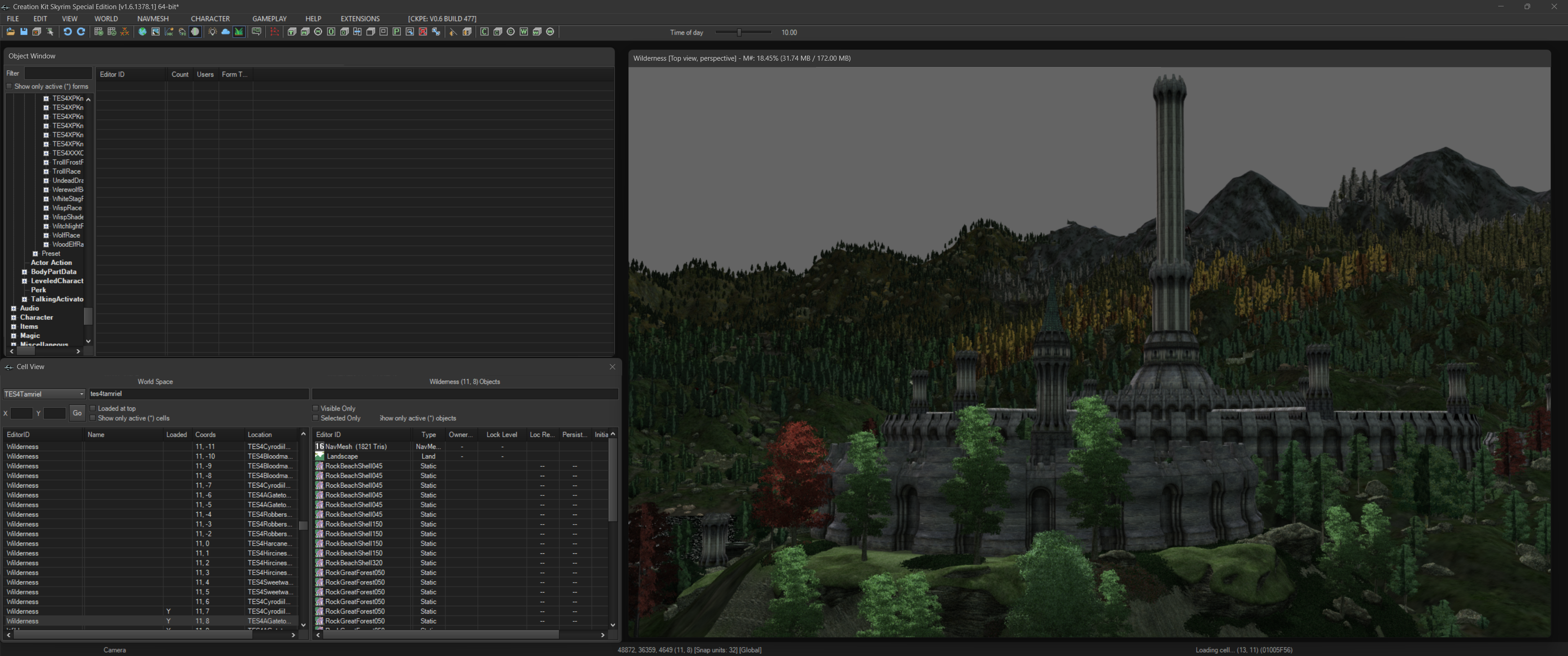Check the 'Selected Only' option

pos(316,418)
